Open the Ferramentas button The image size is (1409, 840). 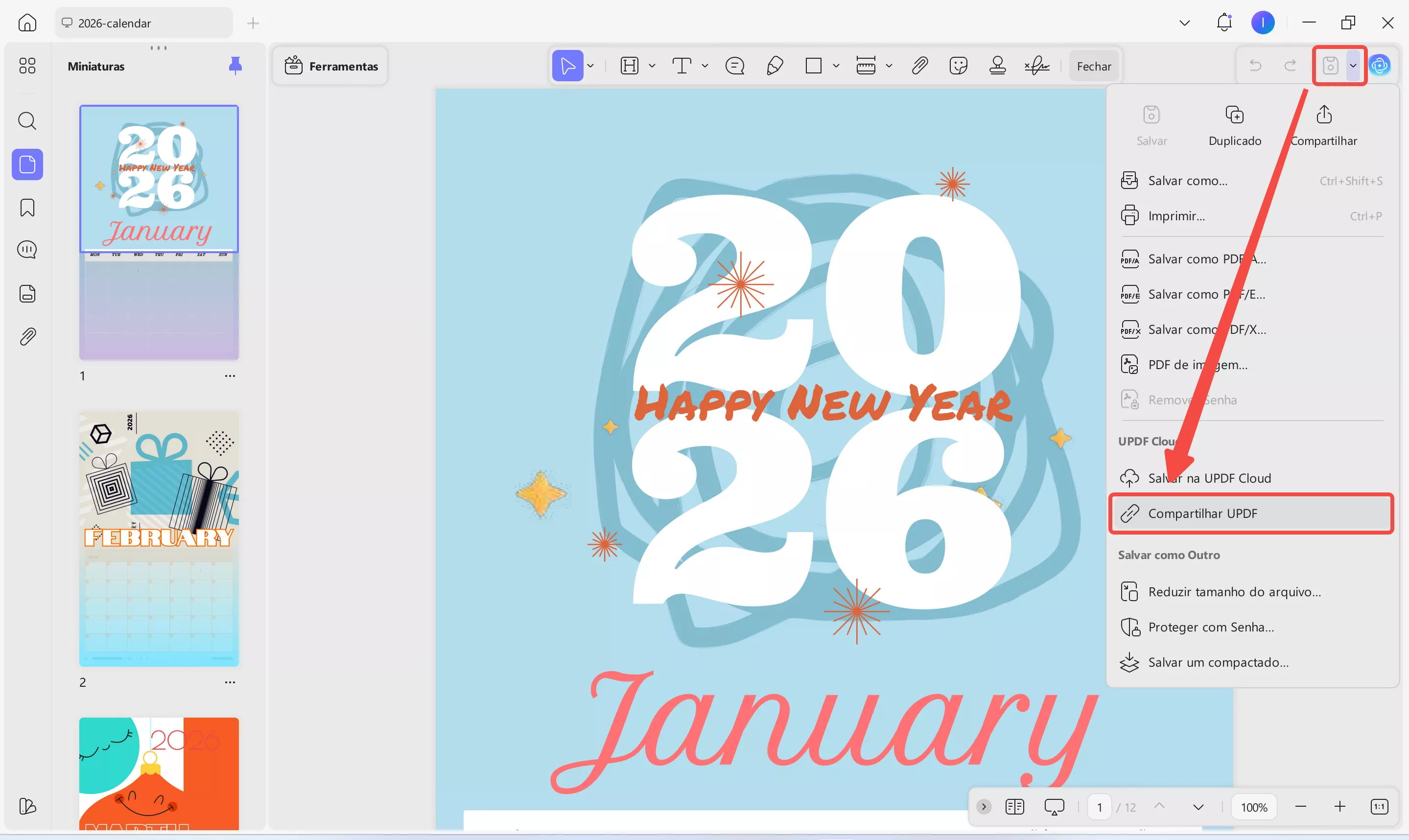point(330,66)
